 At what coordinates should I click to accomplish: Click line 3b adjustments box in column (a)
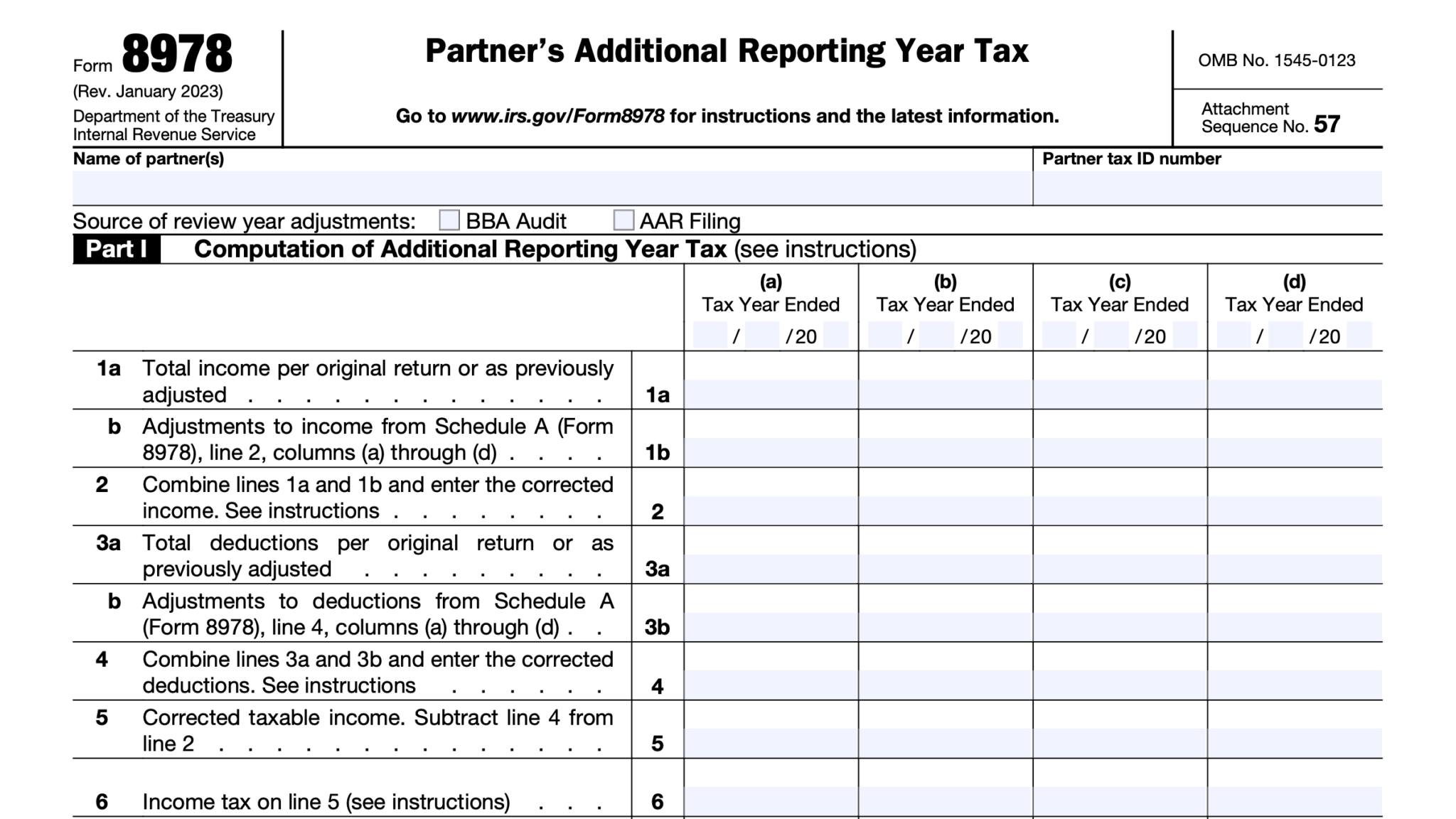click(x=771, y=624)
